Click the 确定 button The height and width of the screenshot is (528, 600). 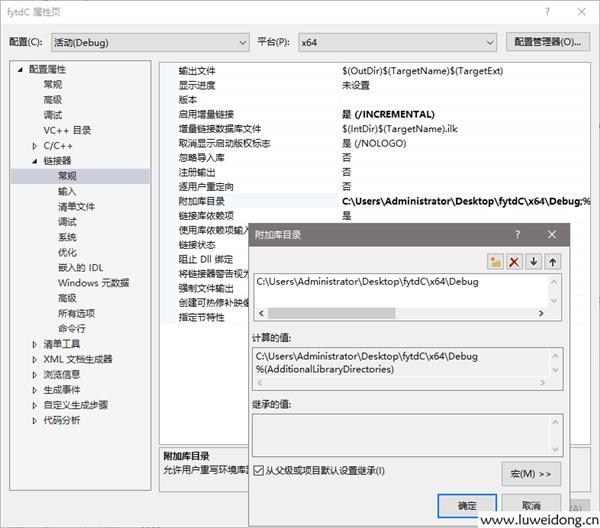(x=467, y=506)
